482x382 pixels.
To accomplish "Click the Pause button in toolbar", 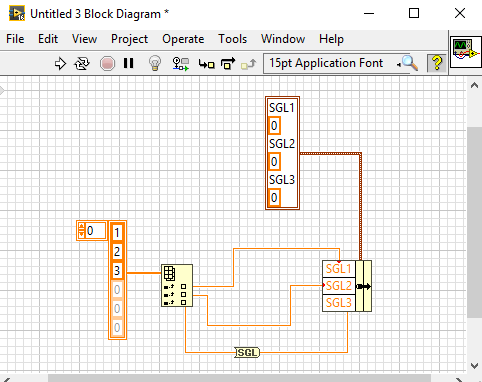I will [128, 63].
